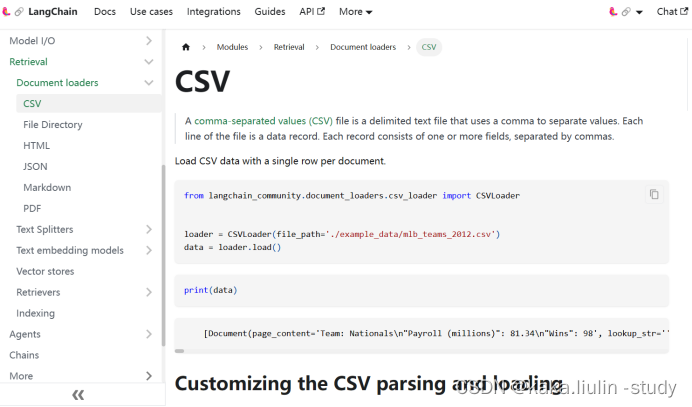Screen dimensions: 692x407
Task: Expand the Agents chevron
Action: point(149,334)
